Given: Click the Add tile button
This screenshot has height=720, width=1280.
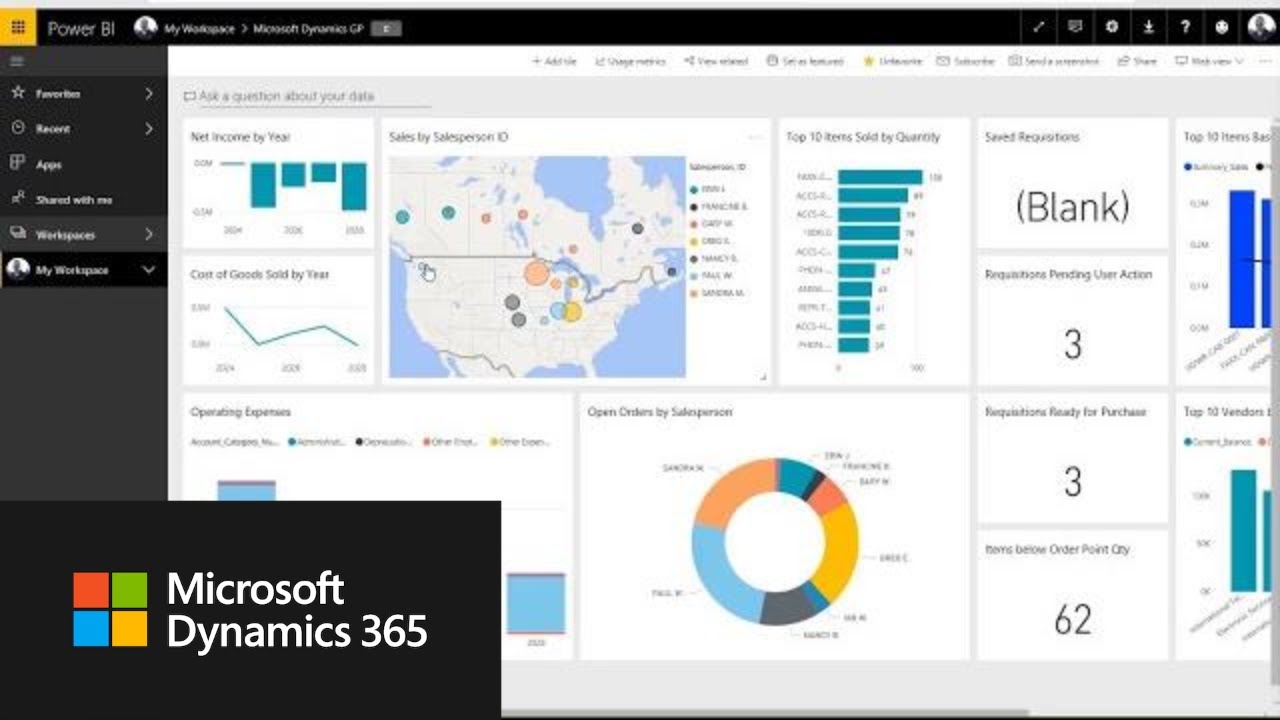Looking at the screenshot, I should click(x=554, y=62).
